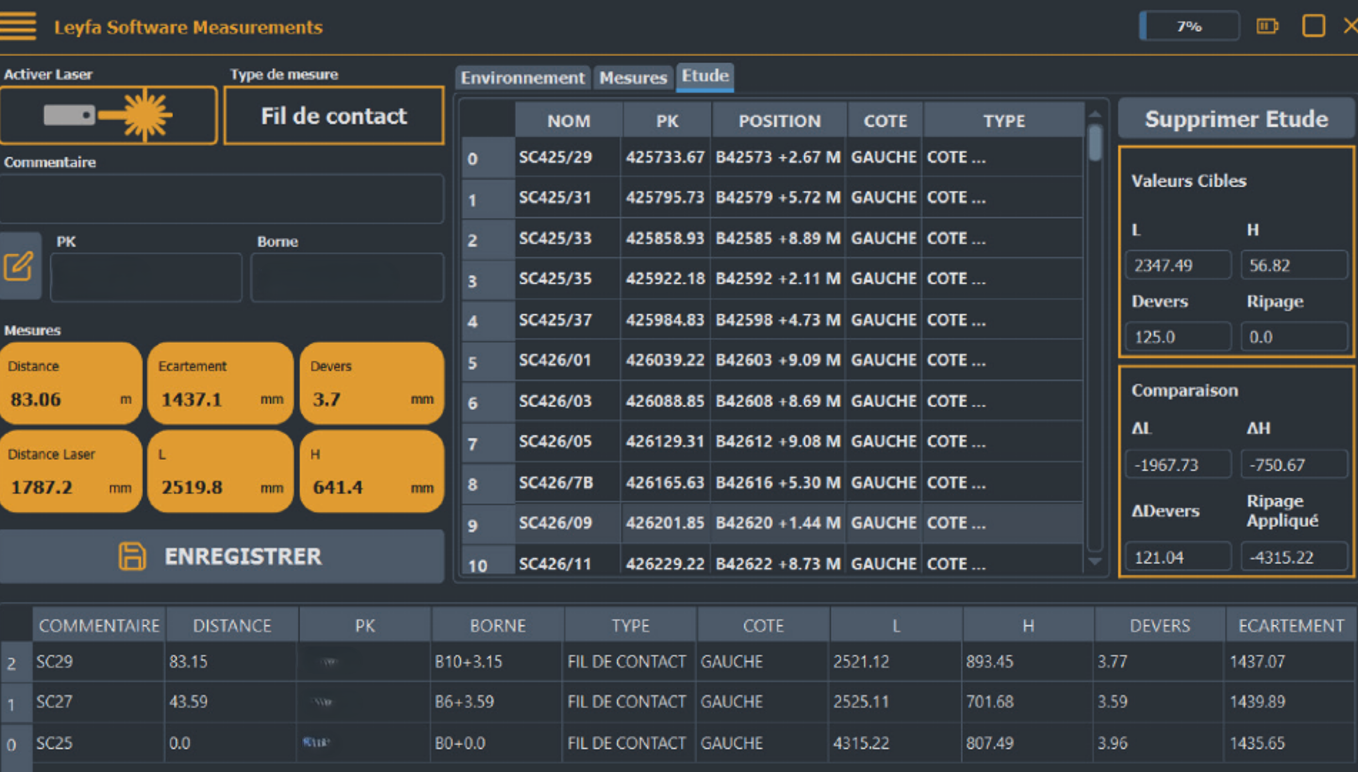Select Fil de contact measurement type

click(334, 115)
